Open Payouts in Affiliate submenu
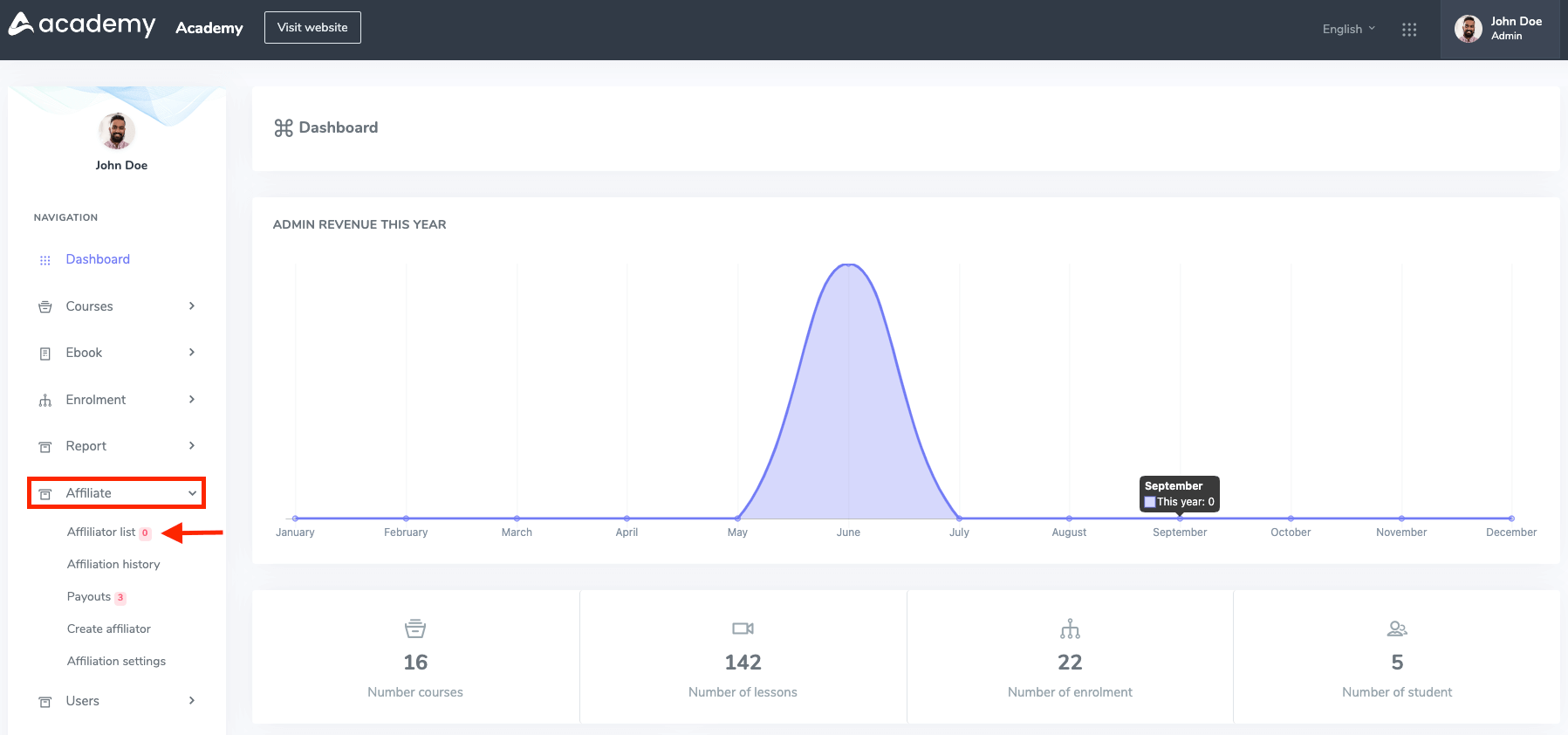 click(89, 596)
